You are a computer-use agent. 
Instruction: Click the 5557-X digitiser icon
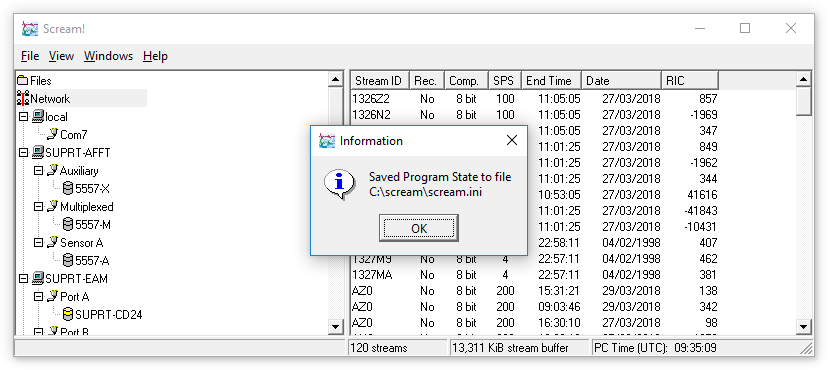68,188
